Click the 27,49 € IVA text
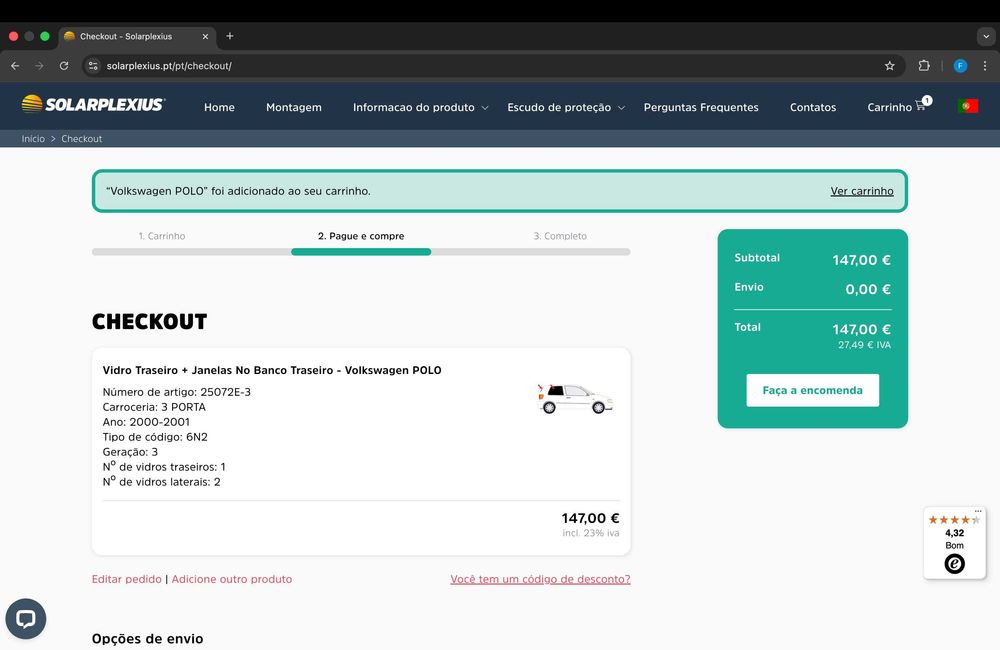The width and height of the screenshot is (1000, 650). pyautogui.click(x=864, y=344)
